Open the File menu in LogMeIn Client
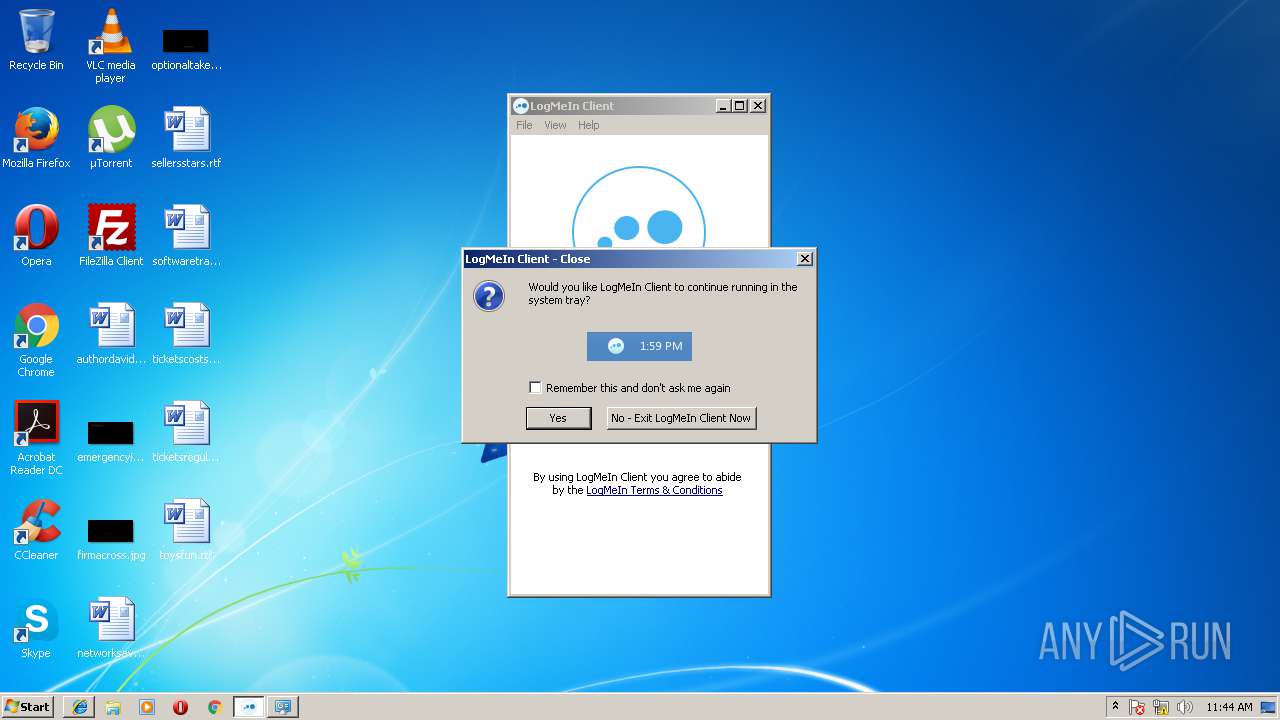The image size is (1280, 720). (x=524, y=125)
